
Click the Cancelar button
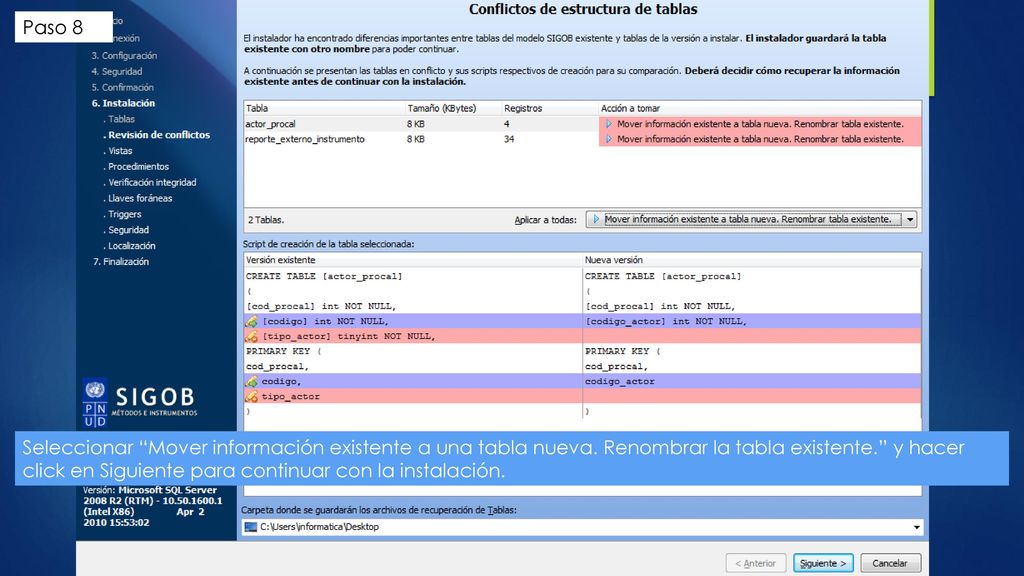coord(890,563)
